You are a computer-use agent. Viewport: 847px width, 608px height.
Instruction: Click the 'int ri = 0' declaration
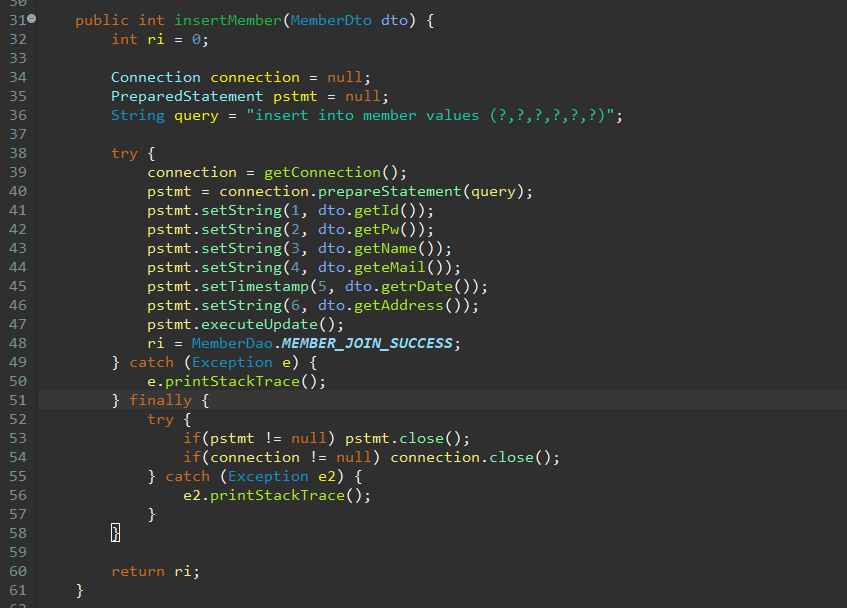tap(160, 39)
